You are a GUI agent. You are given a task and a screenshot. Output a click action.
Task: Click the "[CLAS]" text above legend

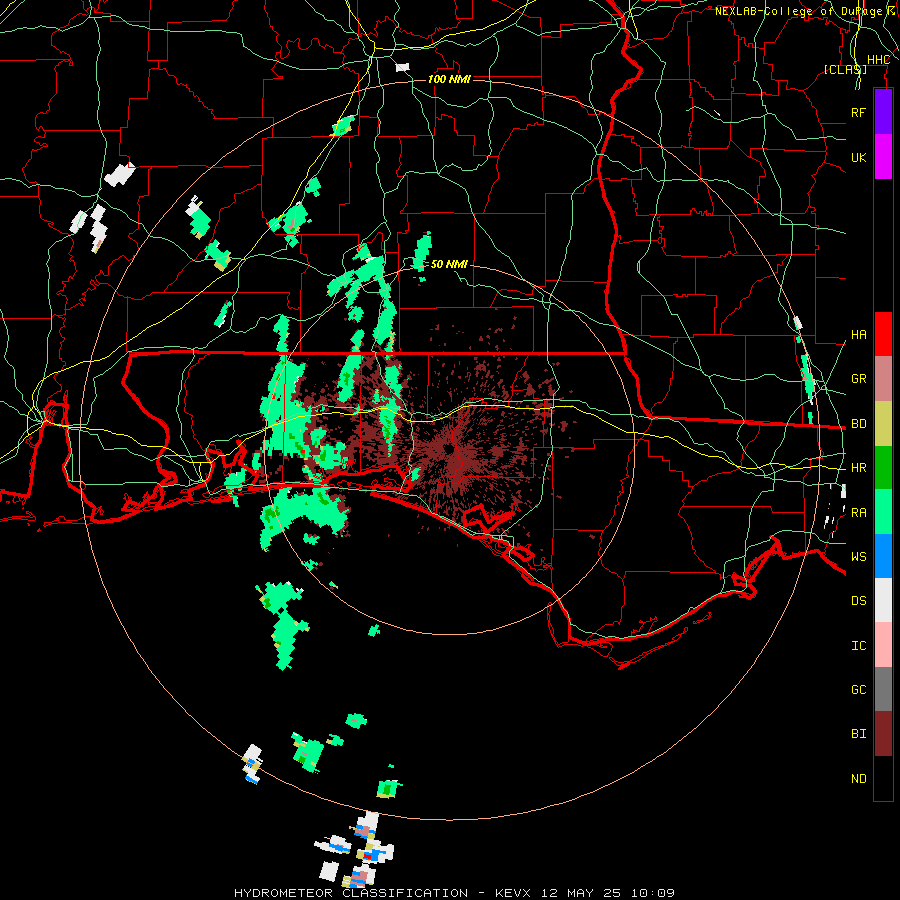point(845,70)
